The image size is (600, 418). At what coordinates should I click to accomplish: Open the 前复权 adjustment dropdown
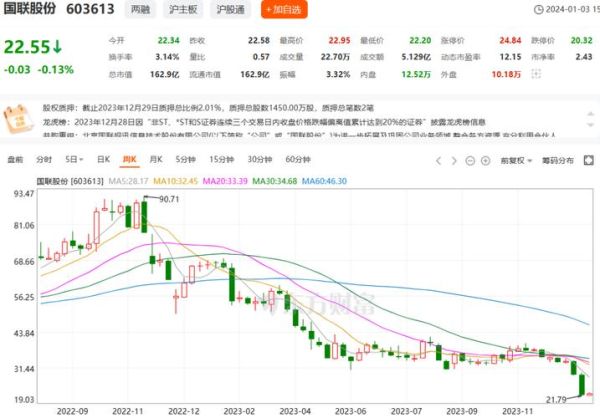(x=516, y=161)
